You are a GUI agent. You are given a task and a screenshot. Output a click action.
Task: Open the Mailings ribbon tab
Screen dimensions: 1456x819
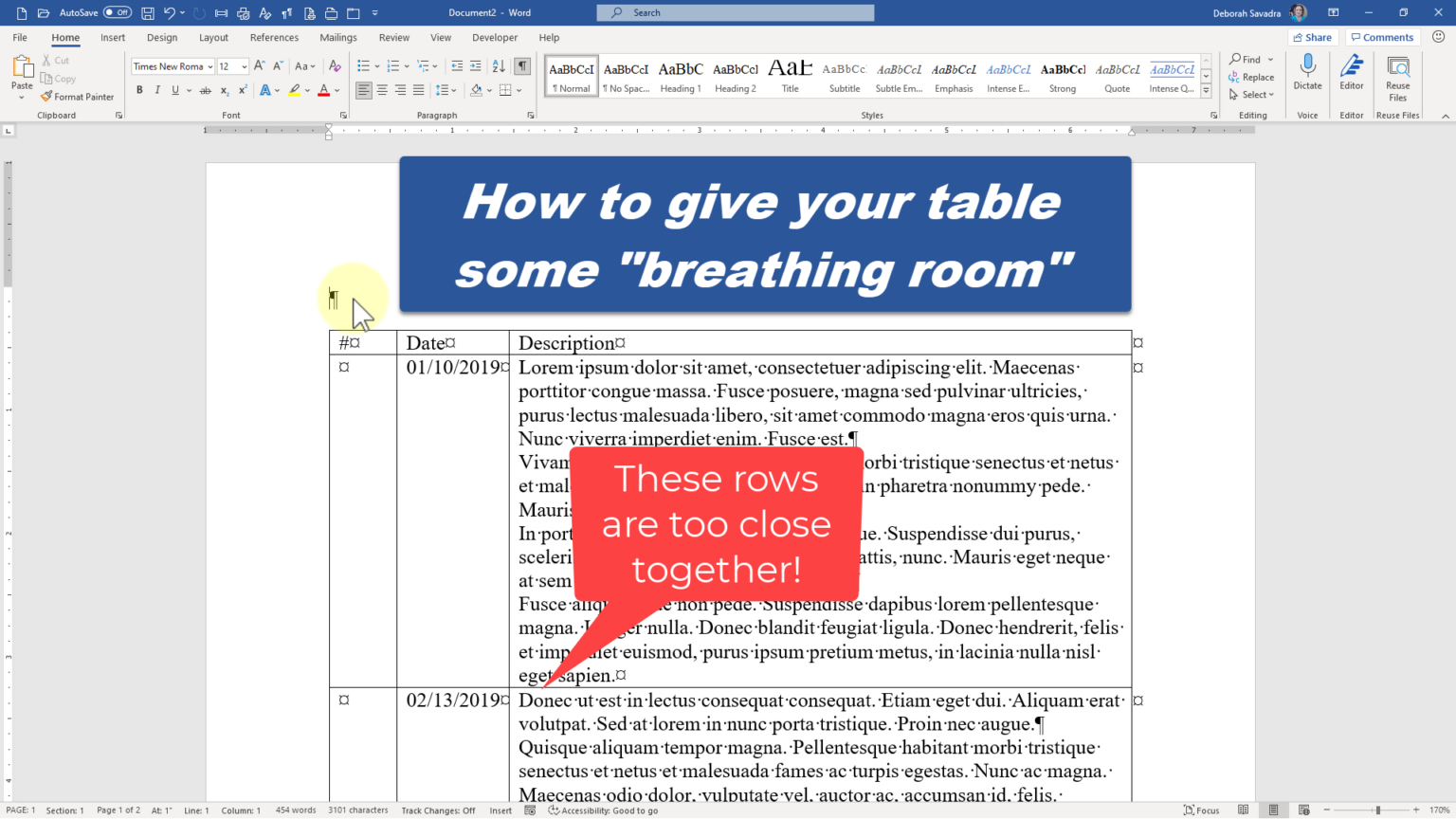click(x=337, y=37)
